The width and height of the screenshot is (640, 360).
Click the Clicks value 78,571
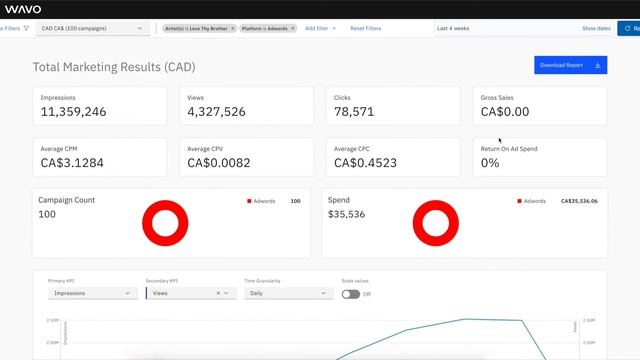pyautogui.click(x=354, y=112)
